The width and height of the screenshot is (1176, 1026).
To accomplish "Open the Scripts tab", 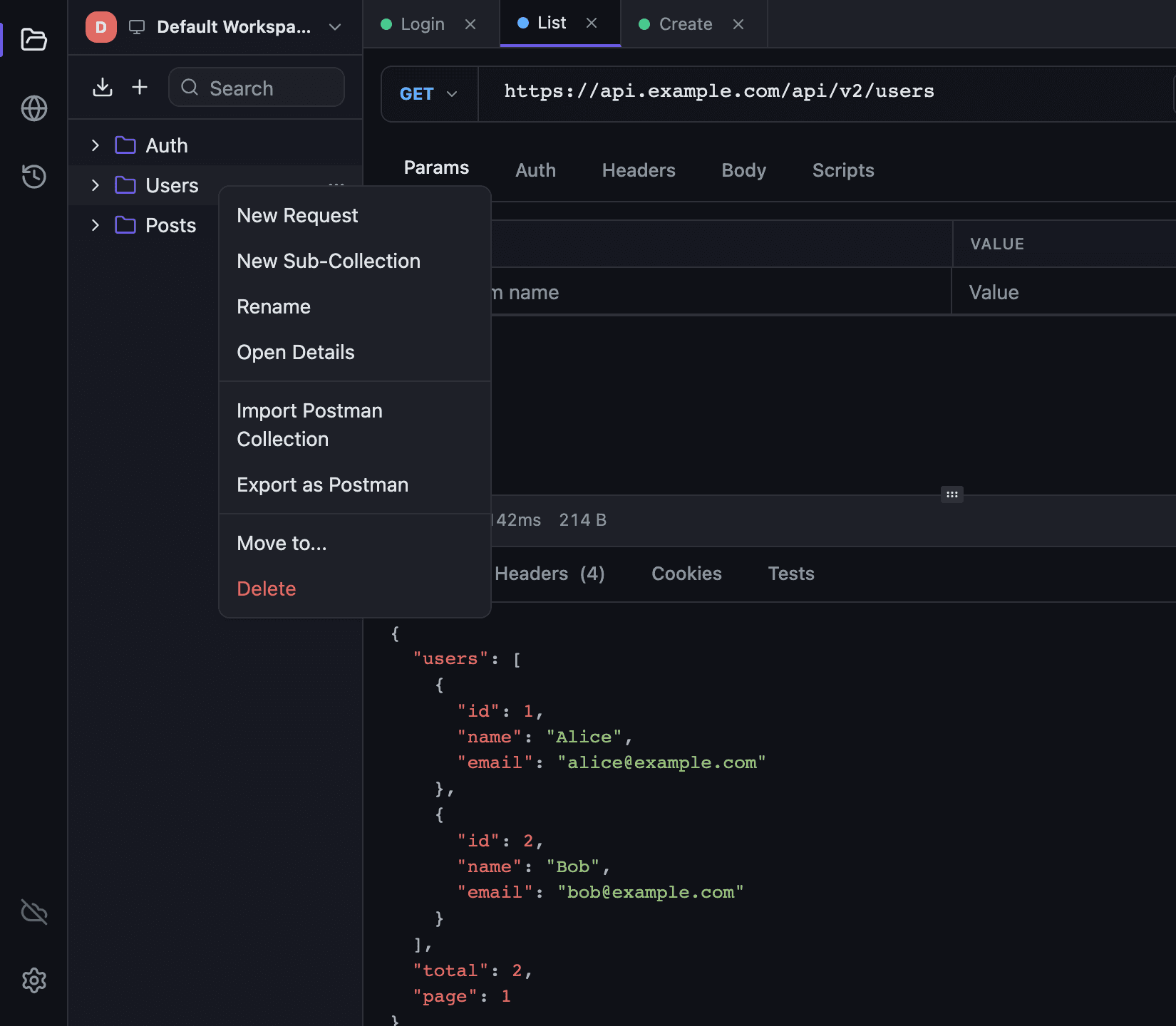I will [843, 170].
